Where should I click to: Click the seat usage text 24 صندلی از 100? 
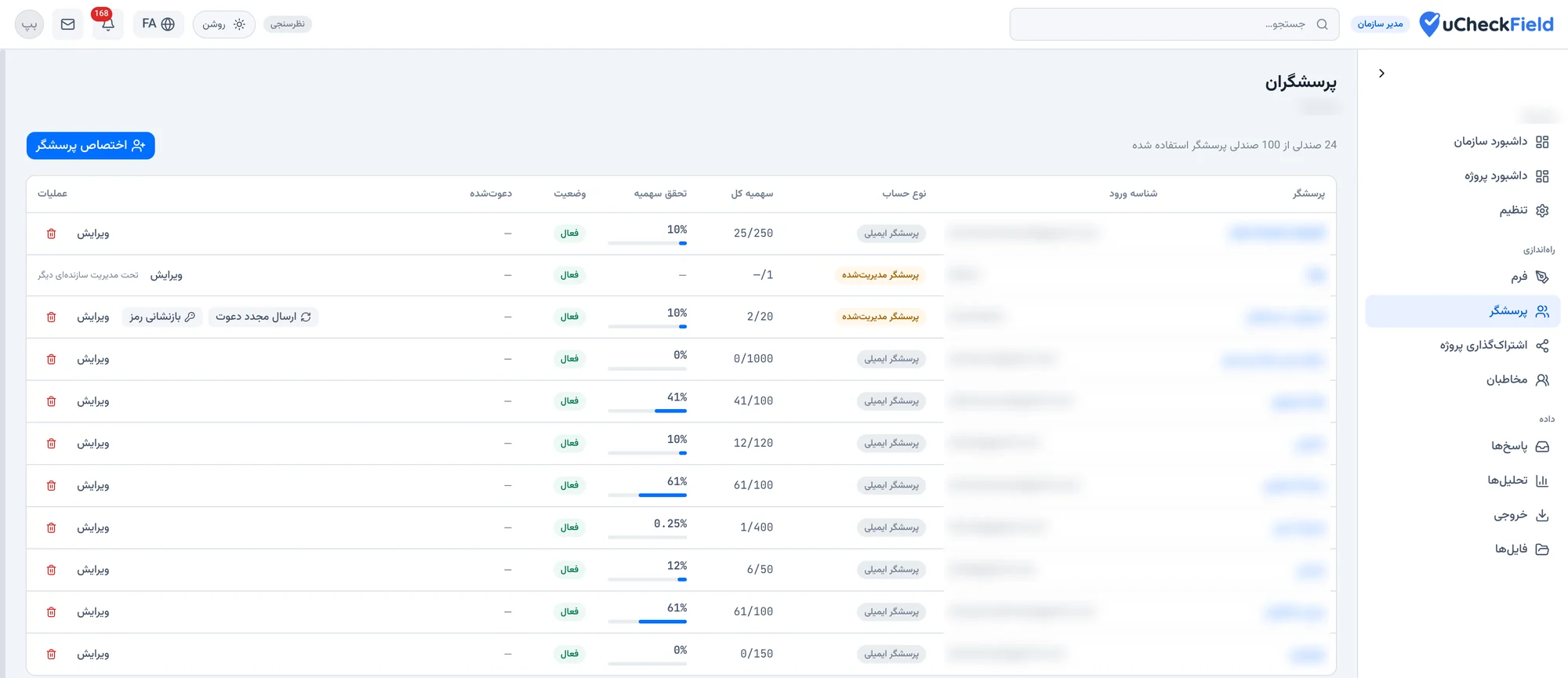(1234, 145)
